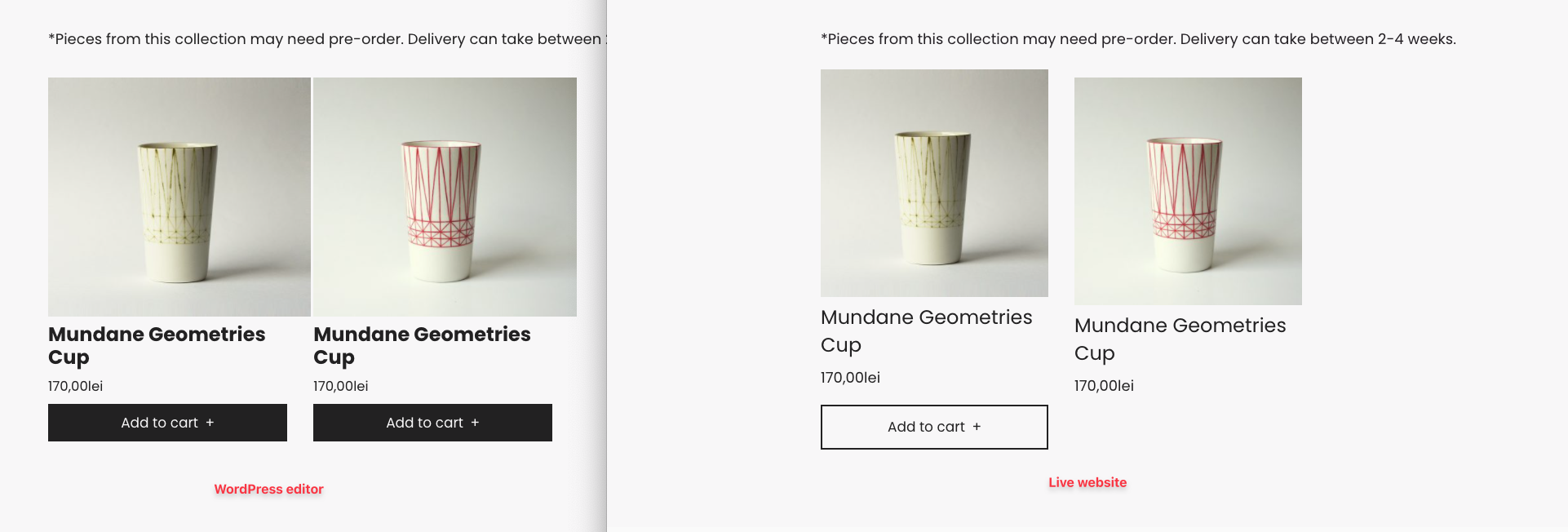Open the olive-striped cup image on the live website

tap(934, 182)
